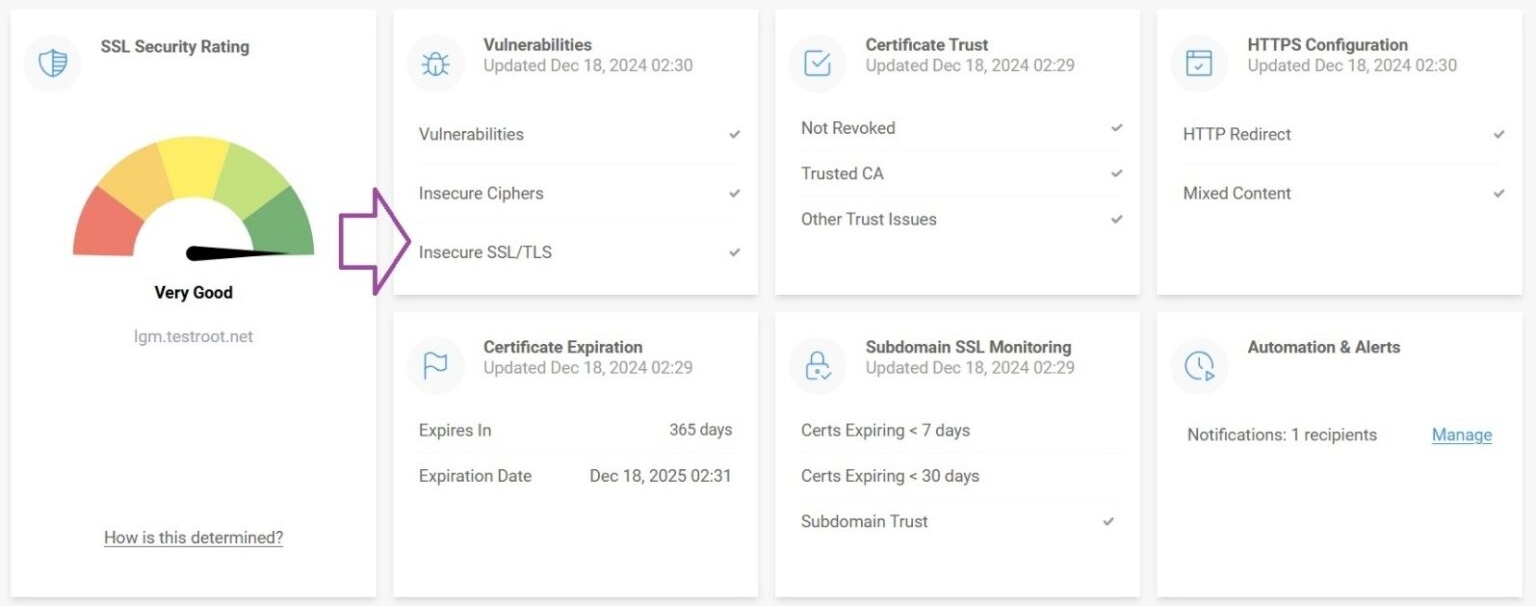Click Manage next to notification recipients
This screenshot has width=1536, height=606.
1461,435
